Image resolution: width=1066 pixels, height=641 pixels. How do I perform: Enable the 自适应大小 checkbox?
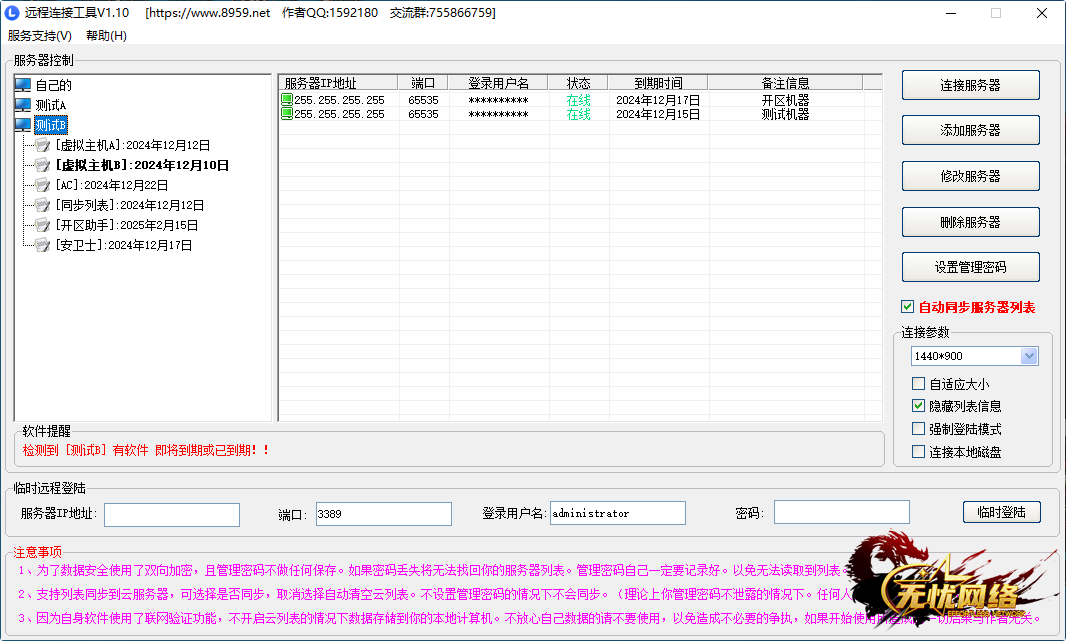tap(918, 384)
